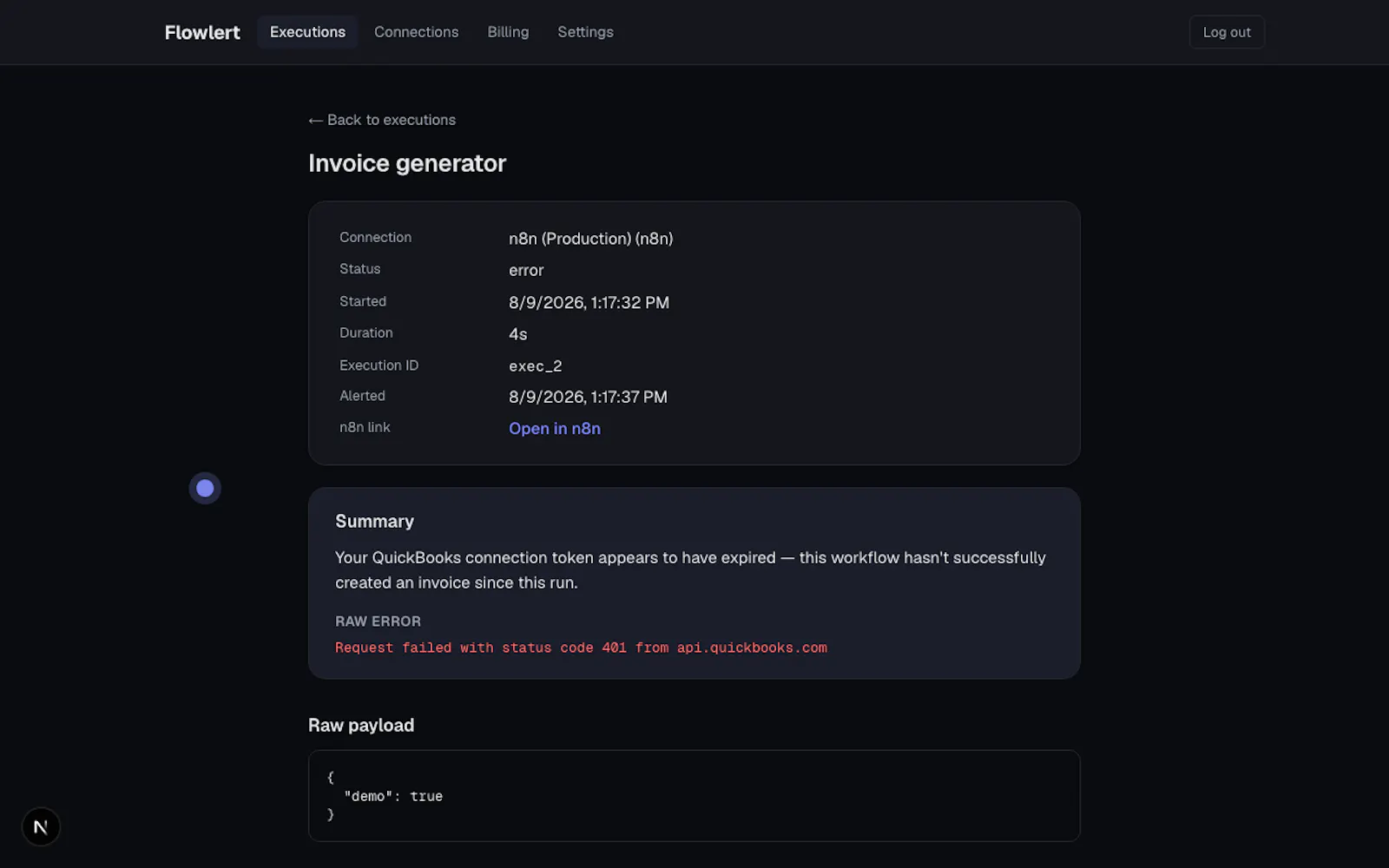Click the Execution ID field label

coord(379,365)
